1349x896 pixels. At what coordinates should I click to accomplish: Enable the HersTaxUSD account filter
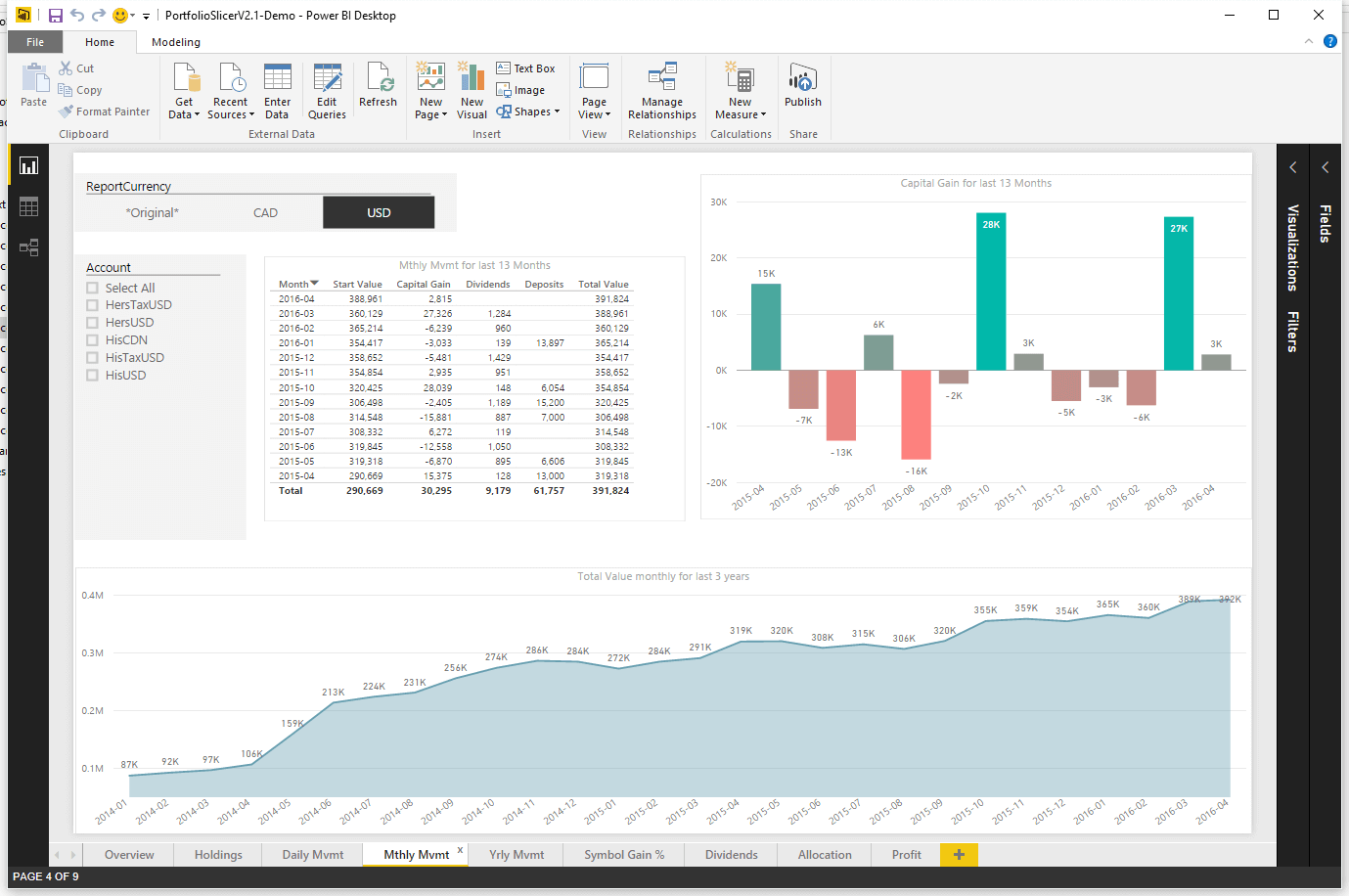click(93, 305)
